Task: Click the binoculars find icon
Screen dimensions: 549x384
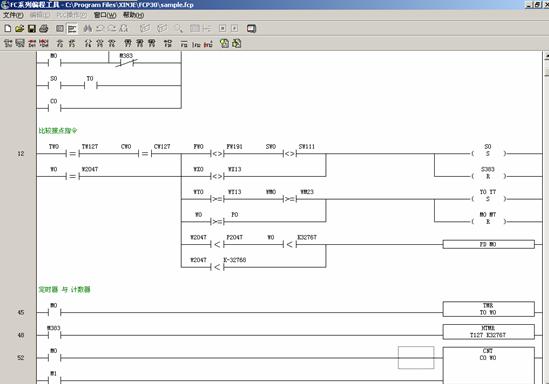Action: [88, 29]
